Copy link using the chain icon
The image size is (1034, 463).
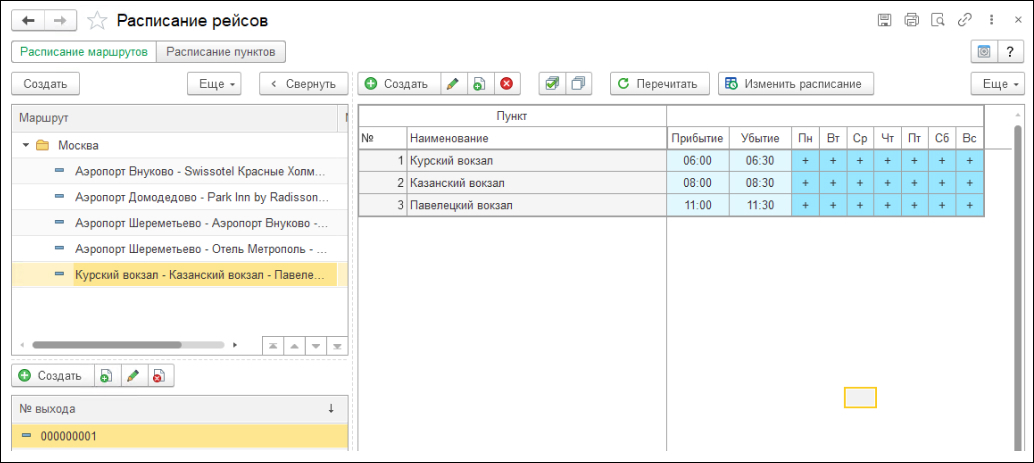click(964, 20)
